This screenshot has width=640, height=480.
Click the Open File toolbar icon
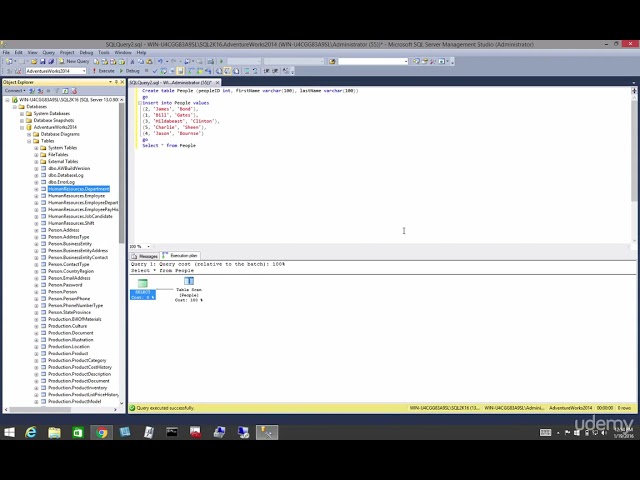point(34,61)
